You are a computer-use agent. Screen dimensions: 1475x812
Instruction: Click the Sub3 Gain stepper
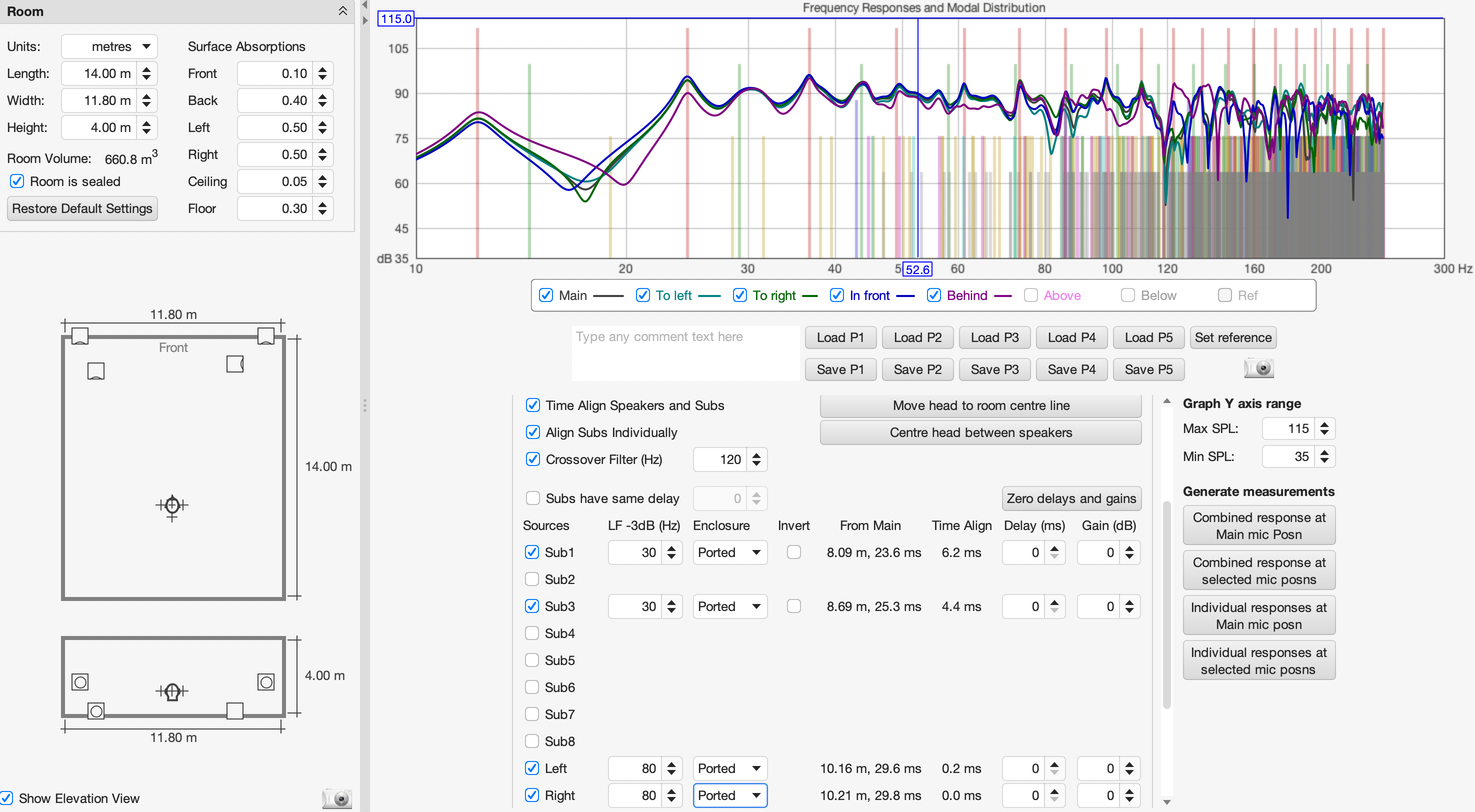click(x=1128, y=606)
